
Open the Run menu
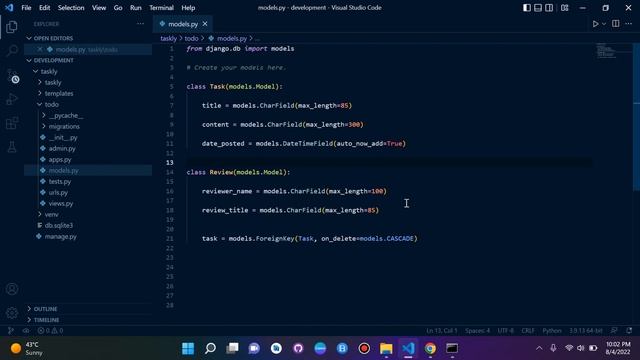click(x=136, y=8)
